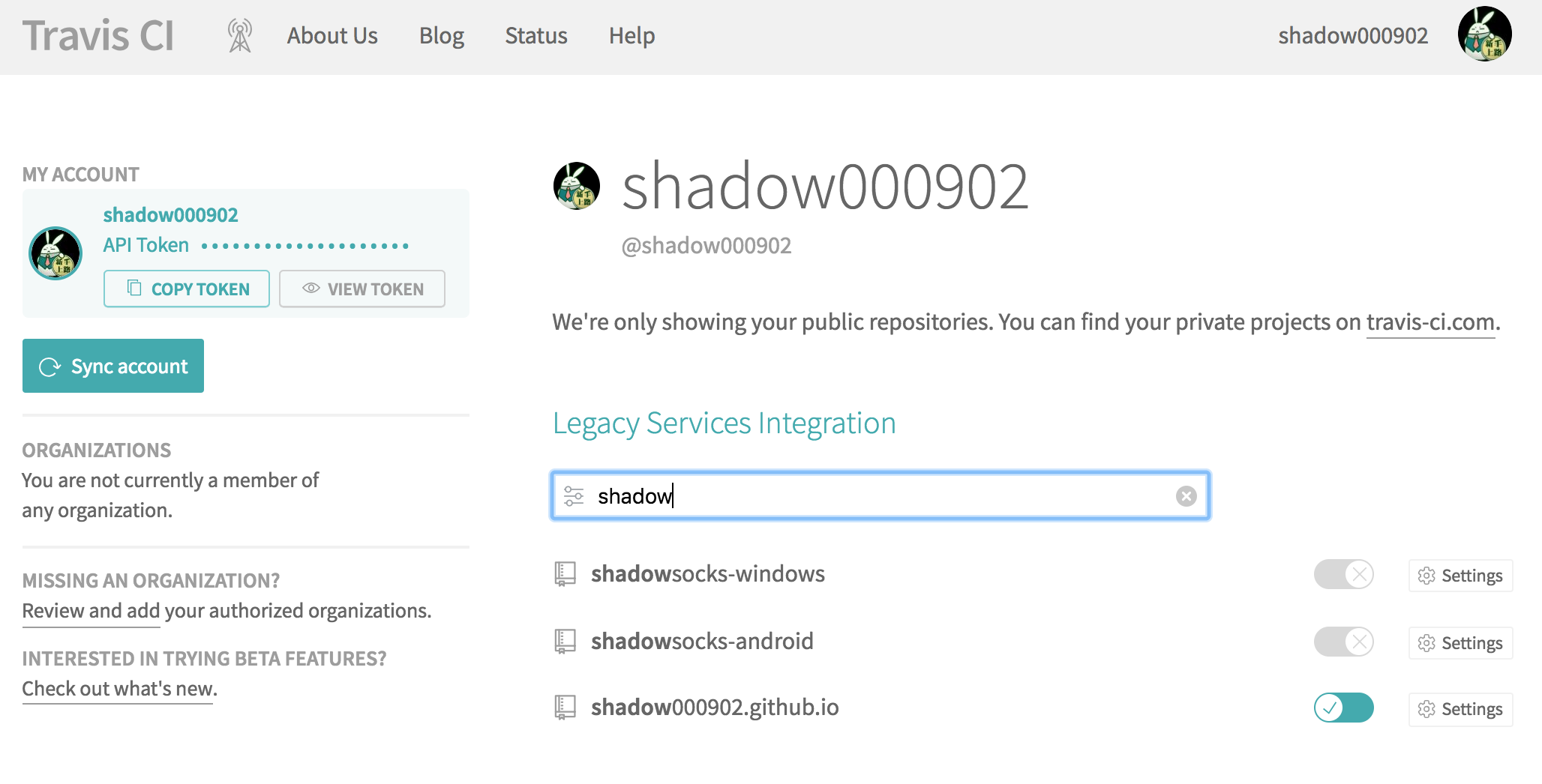Screen dimensions: 1542x784
Task: Open Settings for shadowsocks-android
Action: [x=1460, y=643]
